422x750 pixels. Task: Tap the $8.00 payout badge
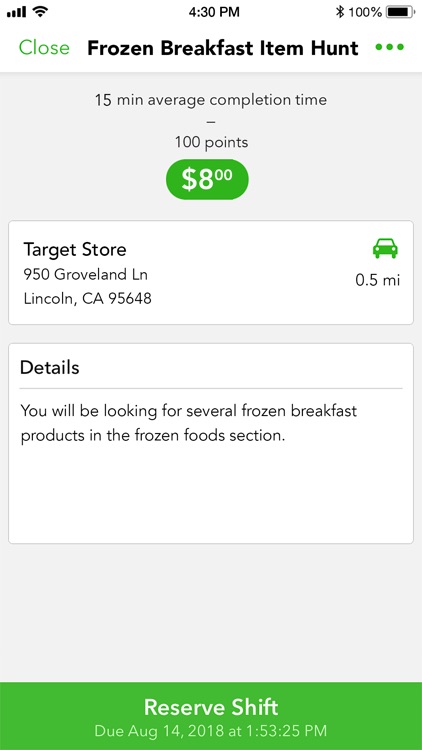pyautogui.click(x=207, y=179)
